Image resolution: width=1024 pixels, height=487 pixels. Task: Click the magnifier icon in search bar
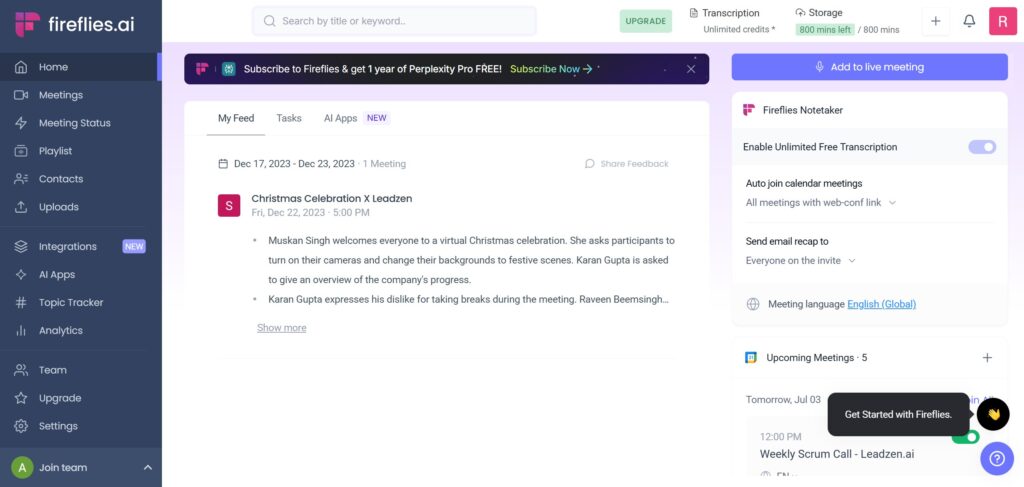click(x=269, y=21)
